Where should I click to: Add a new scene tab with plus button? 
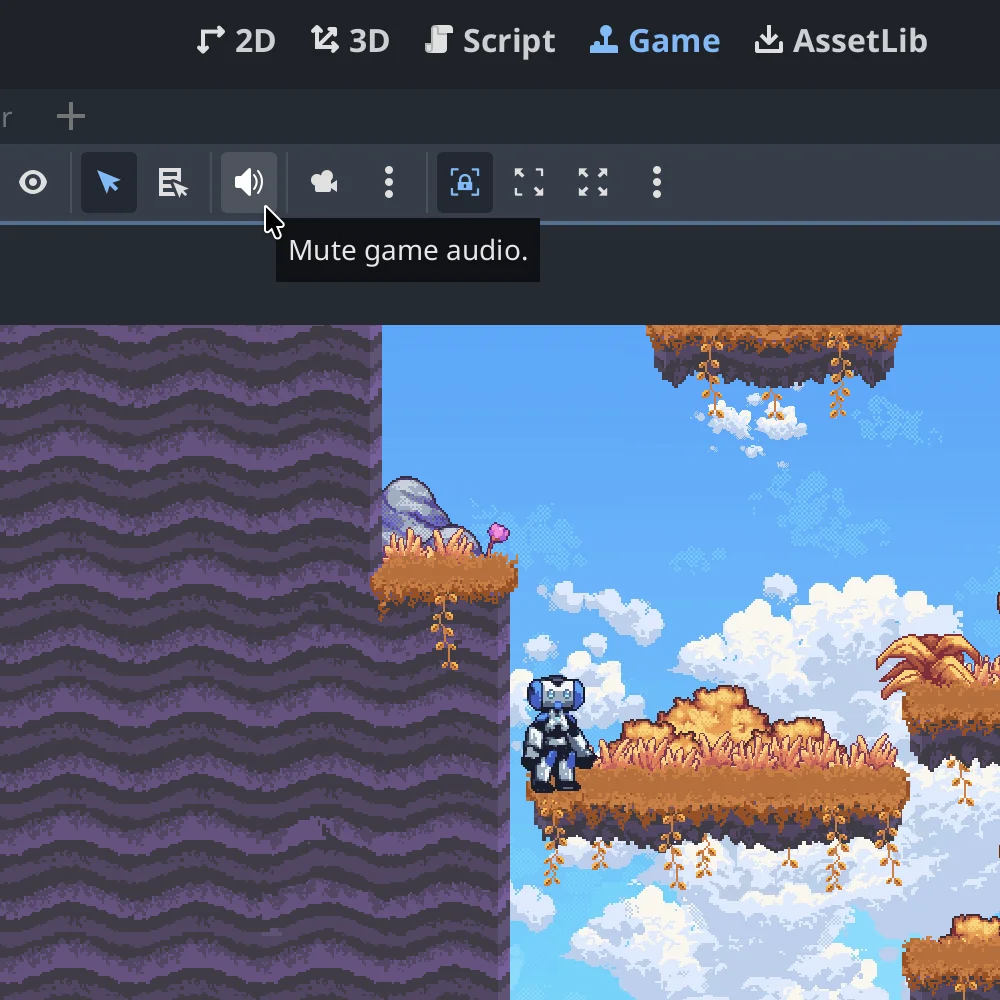pyautogui.click(x=70, y=116)
